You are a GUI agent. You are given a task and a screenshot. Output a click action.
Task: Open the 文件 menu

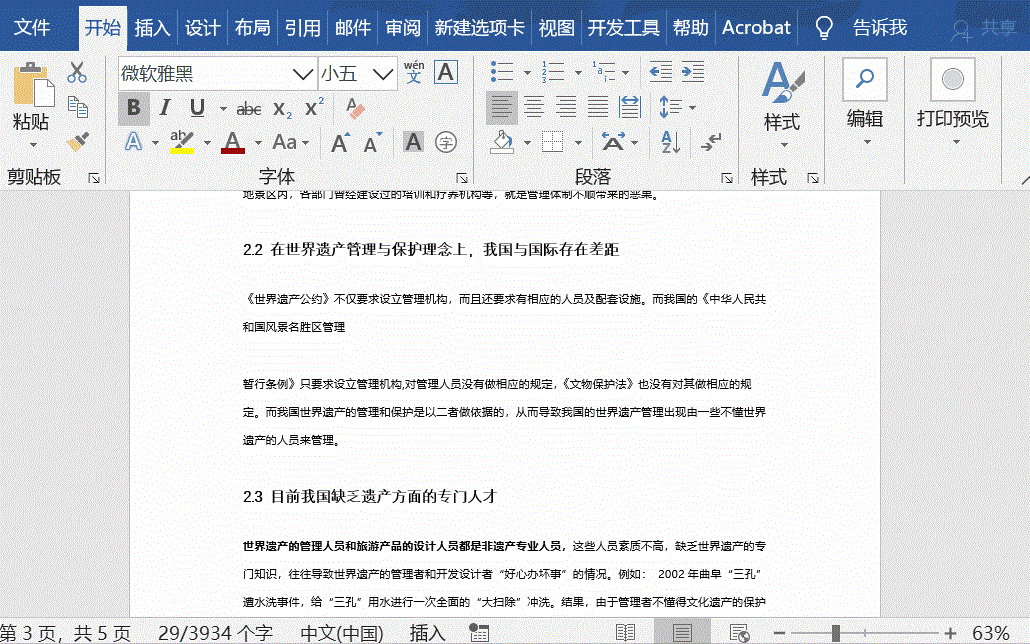click(34, 27)
